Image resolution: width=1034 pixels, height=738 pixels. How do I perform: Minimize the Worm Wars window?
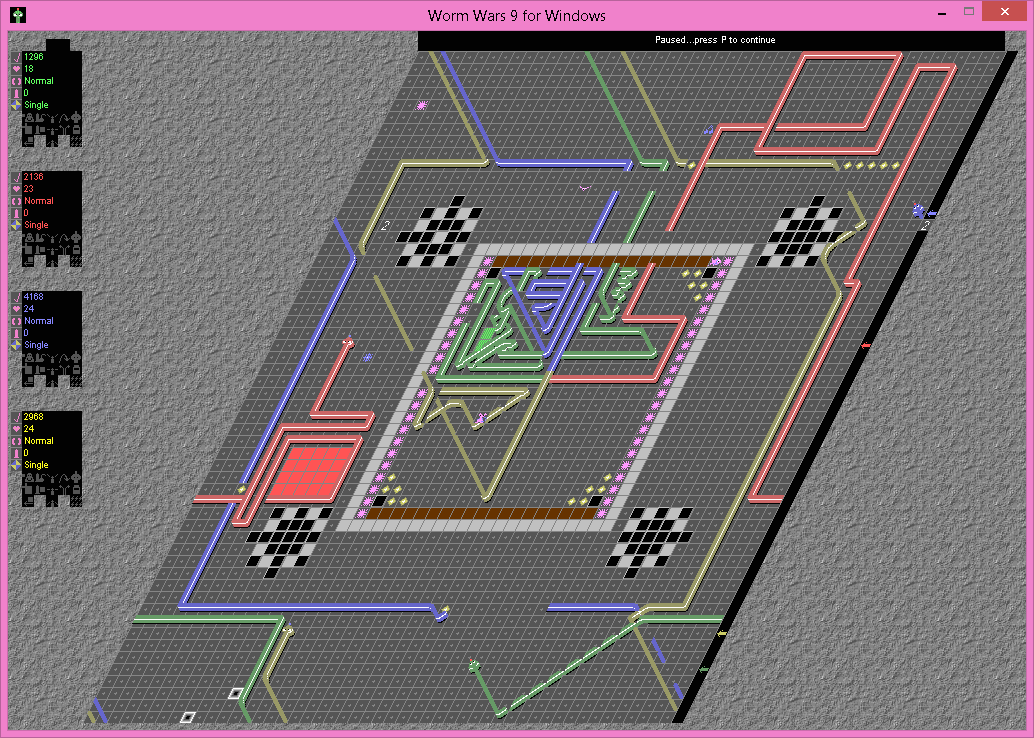(942, 13)
